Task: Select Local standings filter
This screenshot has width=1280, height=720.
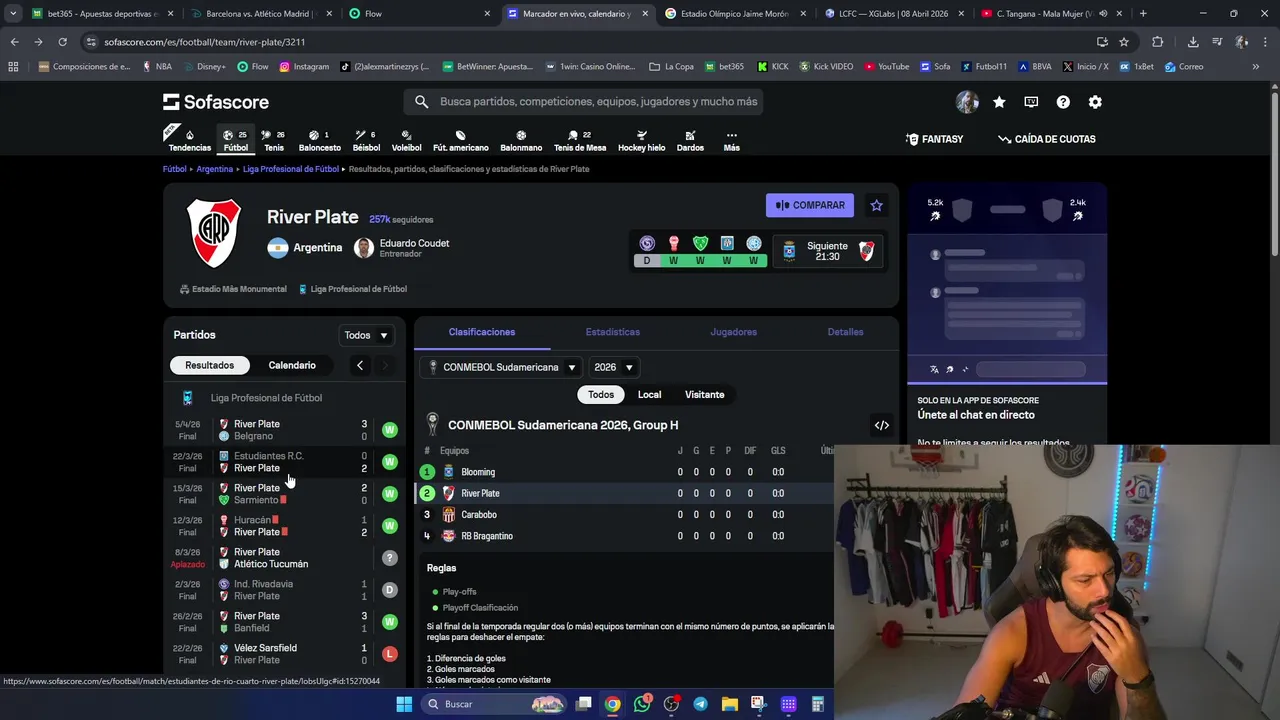Action: [x=649, y=394]
